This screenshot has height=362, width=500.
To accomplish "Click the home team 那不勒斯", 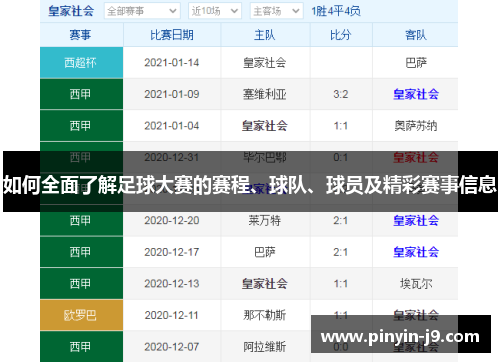I will [265, 315].
